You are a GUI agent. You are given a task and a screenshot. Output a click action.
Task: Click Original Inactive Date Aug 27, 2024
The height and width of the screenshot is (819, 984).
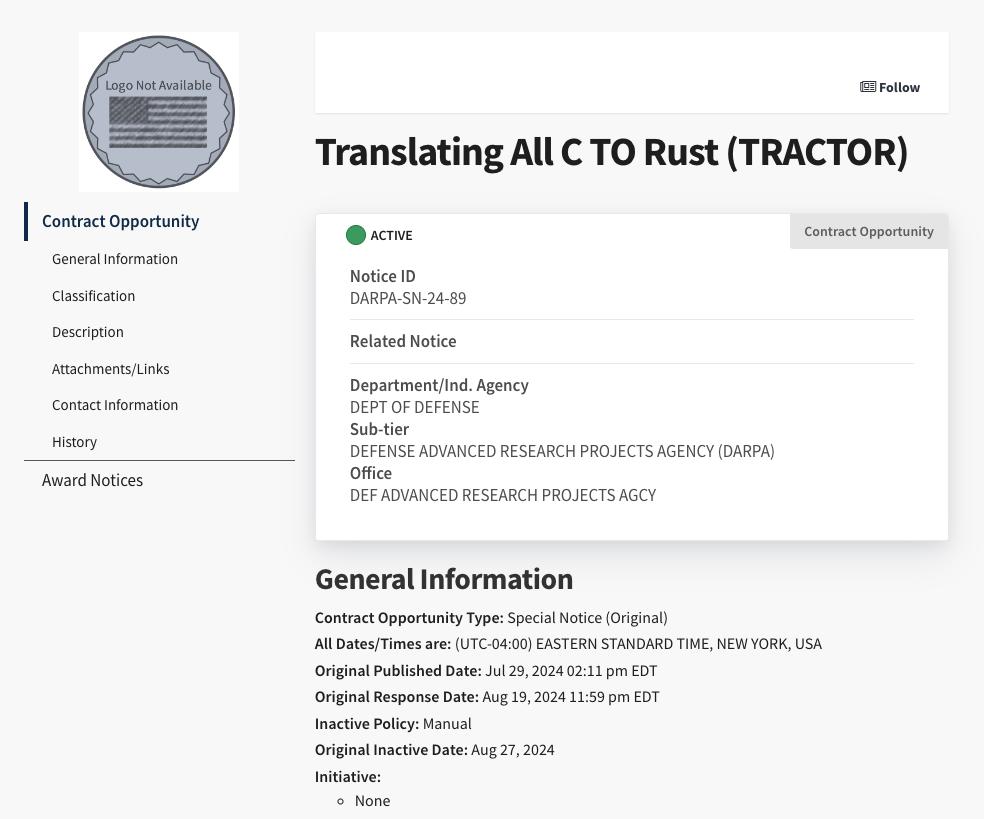513,750
